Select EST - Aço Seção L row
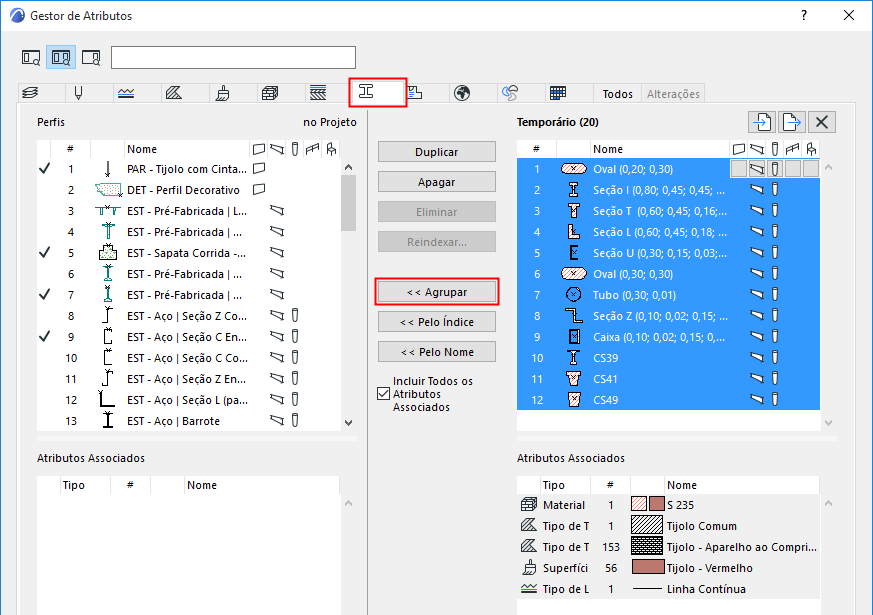The width and height of the screenshot is (873, 615). [189, 400]
